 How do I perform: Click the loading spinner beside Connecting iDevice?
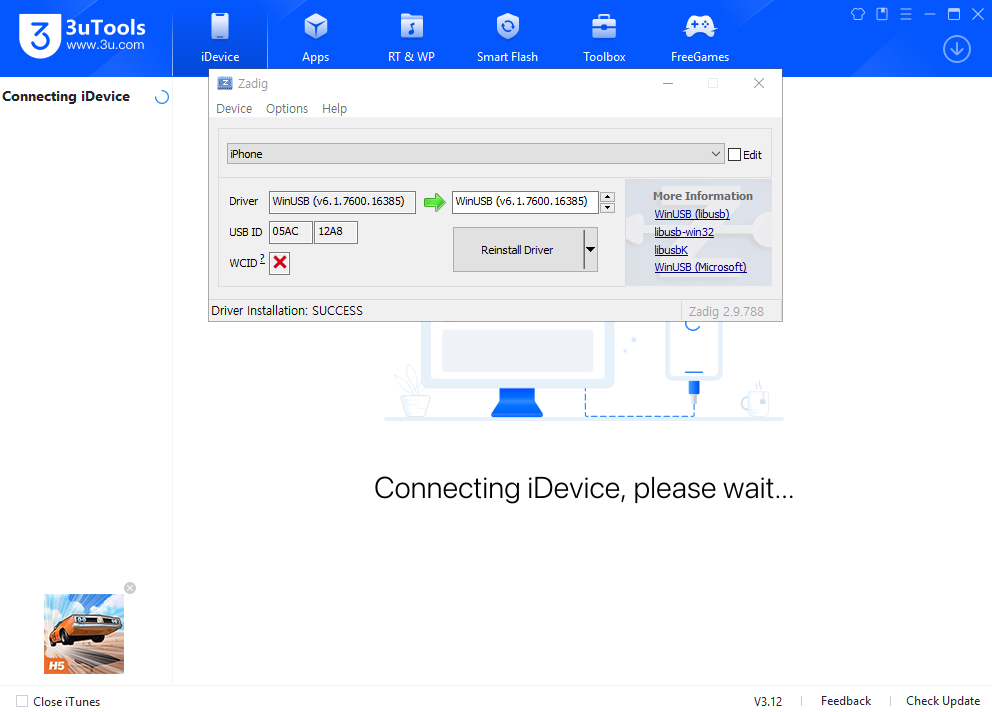[162, 97]
